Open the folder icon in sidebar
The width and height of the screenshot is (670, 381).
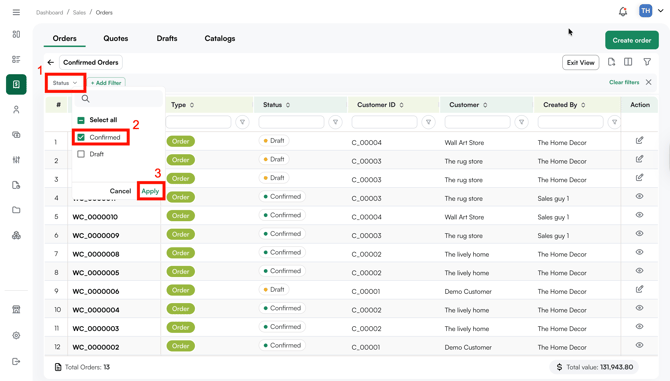click(16, 210)
